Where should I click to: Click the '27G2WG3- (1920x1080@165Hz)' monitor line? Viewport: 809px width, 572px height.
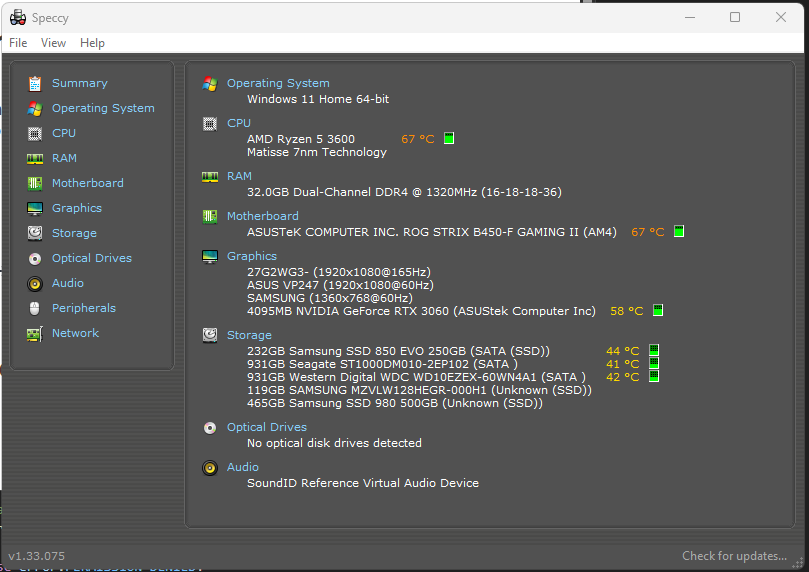point(338,272)
